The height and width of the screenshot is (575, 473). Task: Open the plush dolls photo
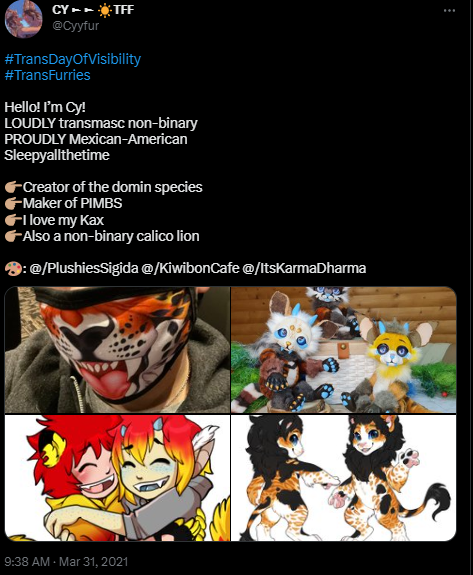(344, 350)
